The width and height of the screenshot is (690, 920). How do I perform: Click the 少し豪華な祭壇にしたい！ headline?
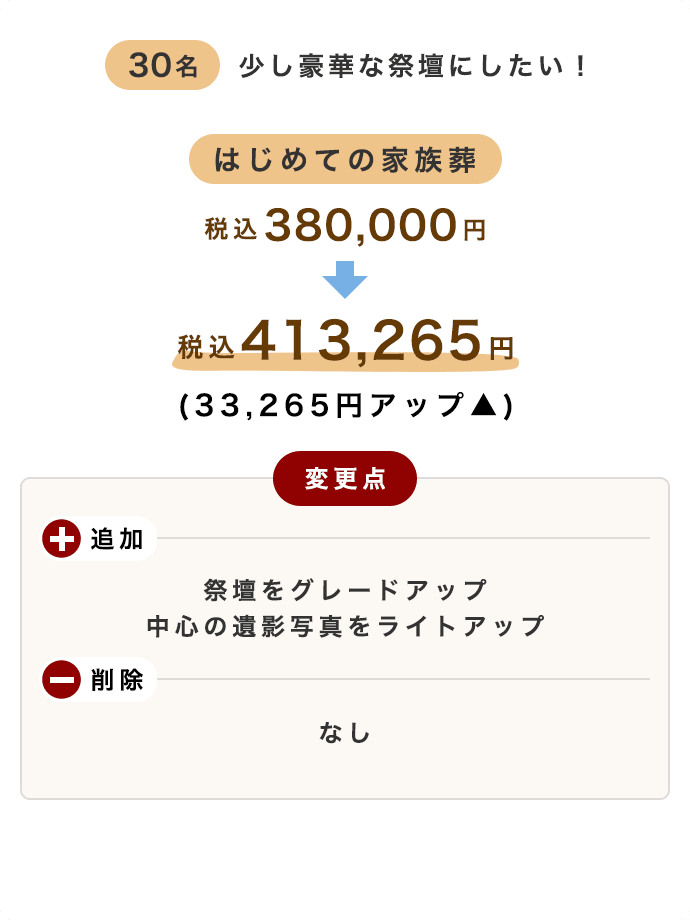[412, 67]
